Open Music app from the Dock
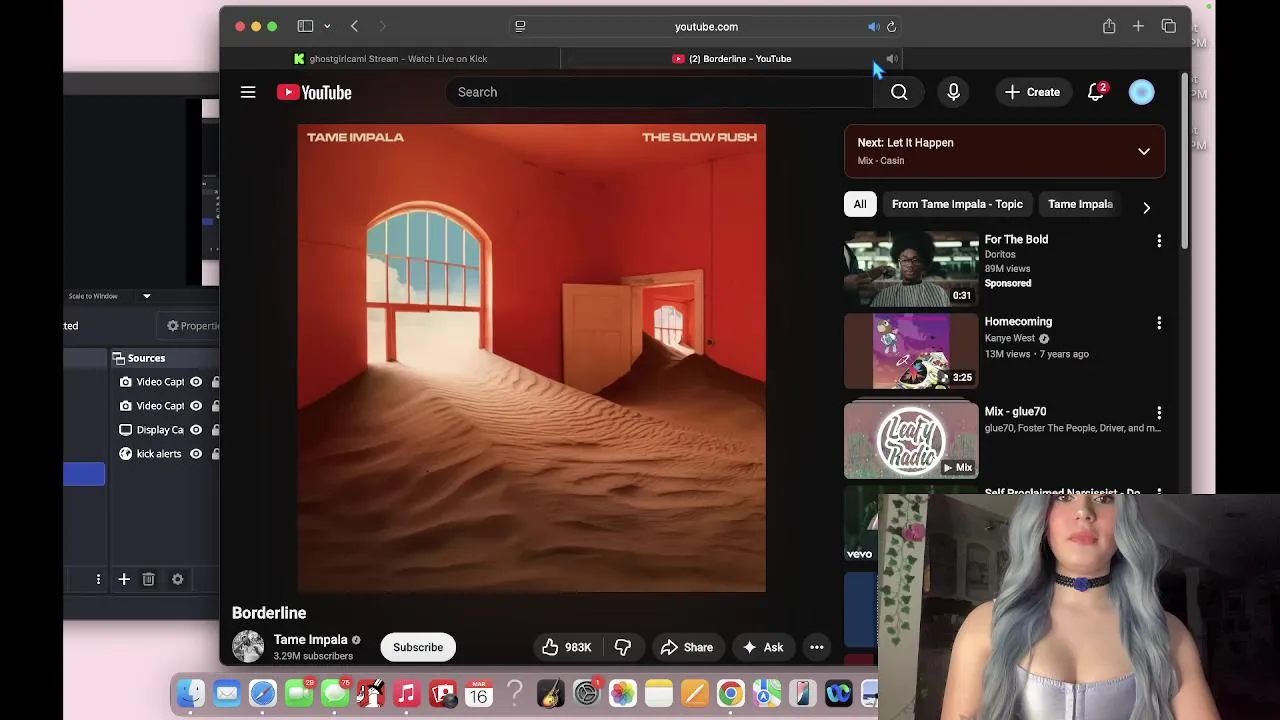1280x720 pixels. click(406, 693)
